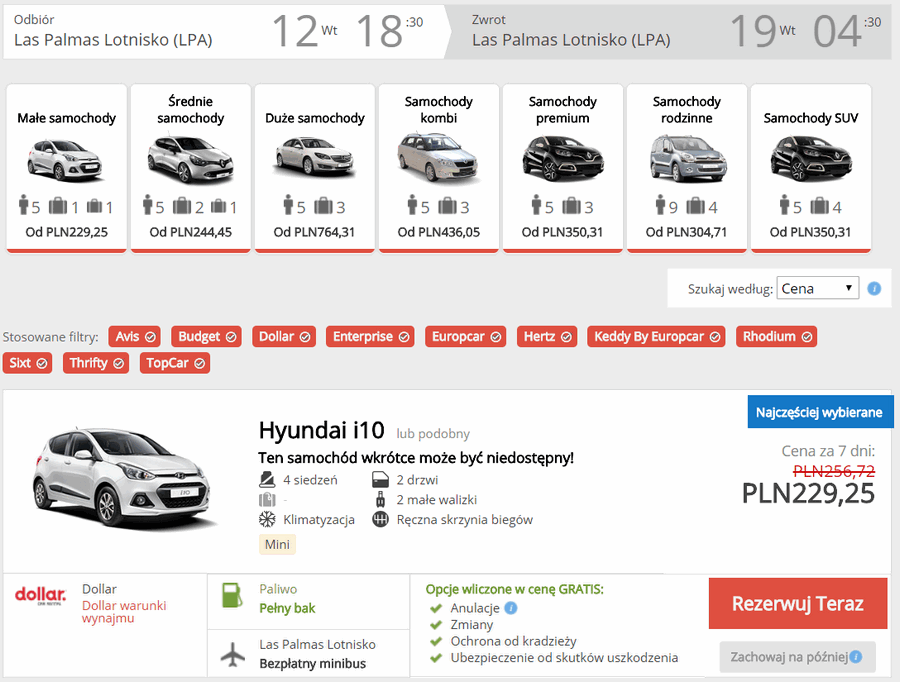Screen dimensions: 900x682
Task: Remove the Thrifty filter tag
Action: (96, 363)
